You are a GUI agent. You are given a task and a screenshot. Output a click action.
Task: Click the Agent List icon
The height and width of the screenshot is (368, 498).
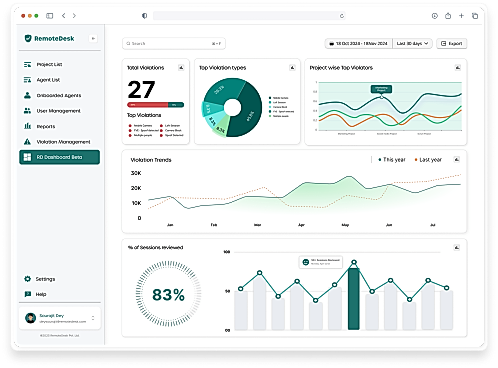[27, 80]
